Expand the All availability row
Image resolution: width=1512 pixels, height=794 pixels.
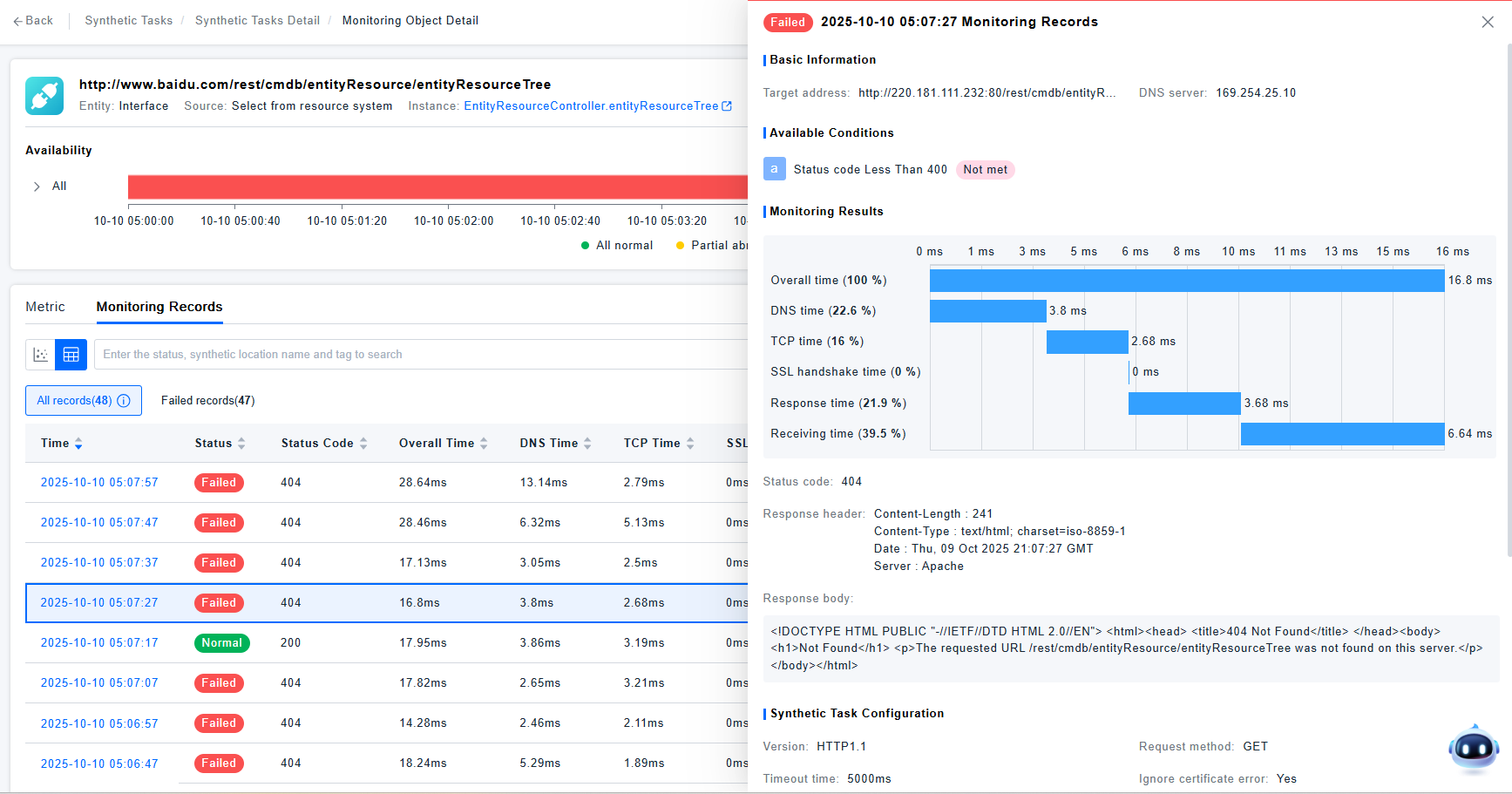pyautogui.click(x=37, y=187)
